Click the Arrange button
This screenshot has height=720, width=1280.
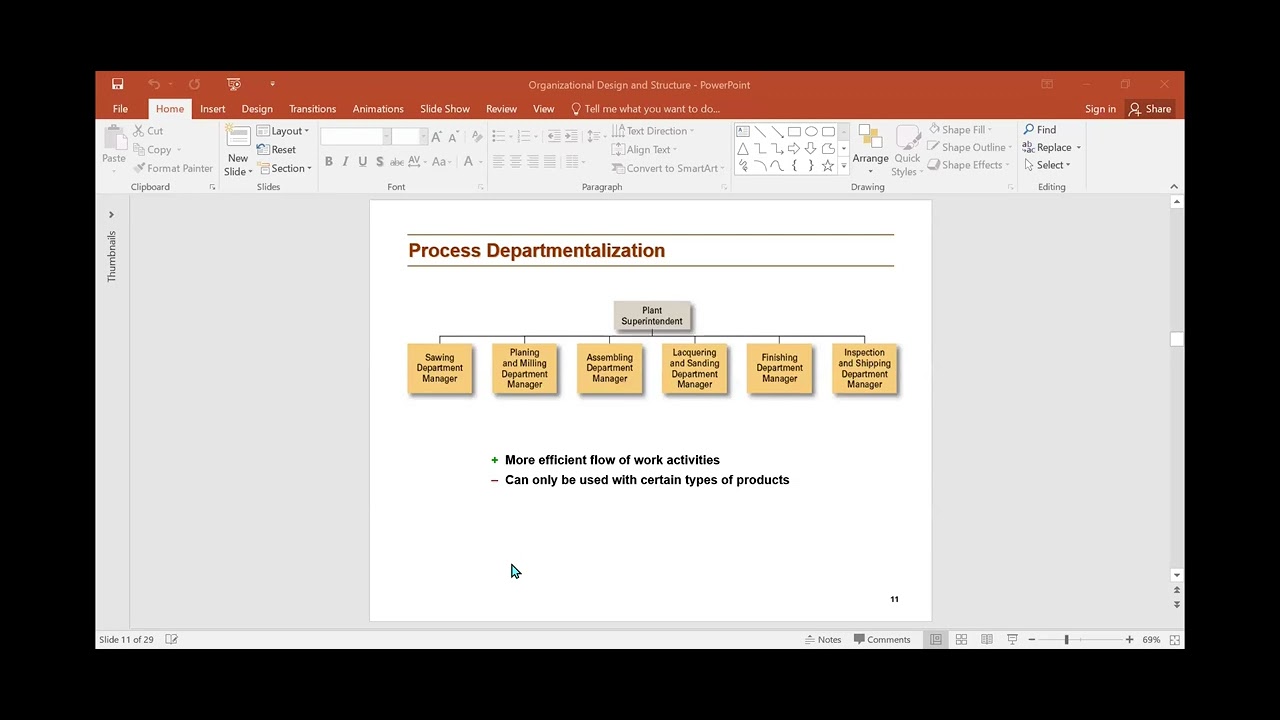870,150
